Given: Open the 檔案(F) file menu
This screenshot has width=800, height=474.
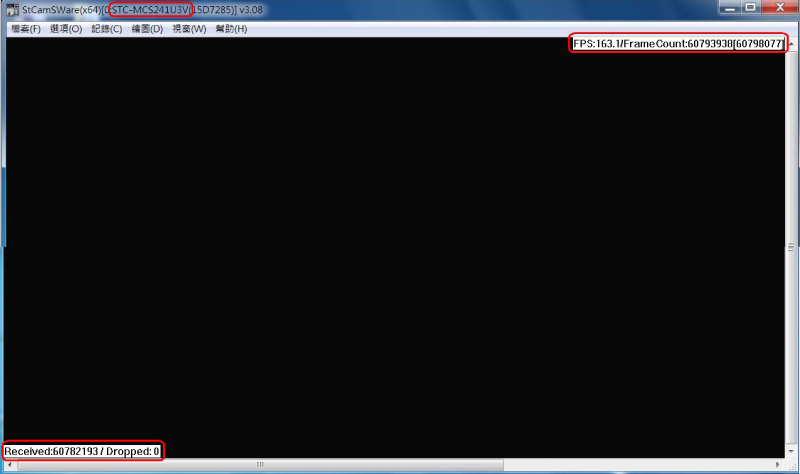Looking at the screenshot, I should point(25,29).
